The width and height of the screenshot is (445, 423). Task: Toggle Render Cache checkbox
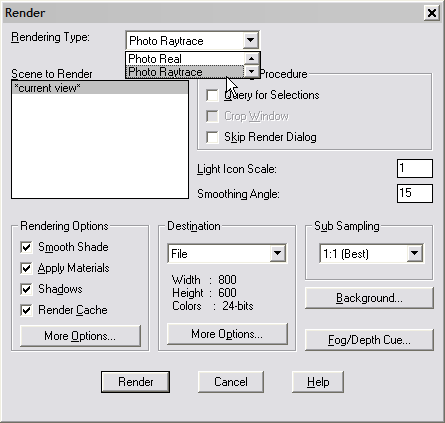tap(26, 310)
